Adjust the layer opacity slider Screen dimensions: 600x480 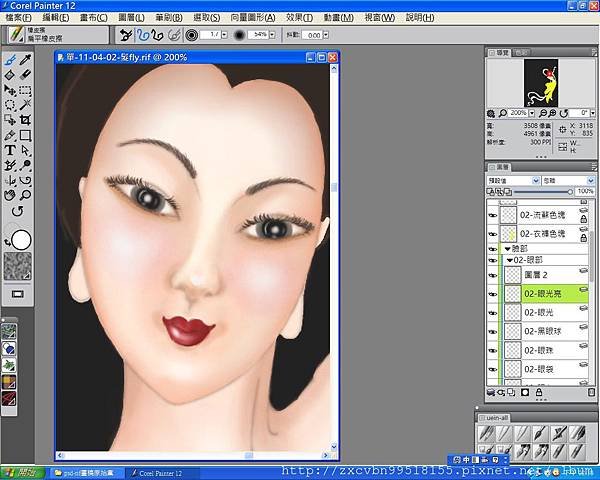click(542, 191)
